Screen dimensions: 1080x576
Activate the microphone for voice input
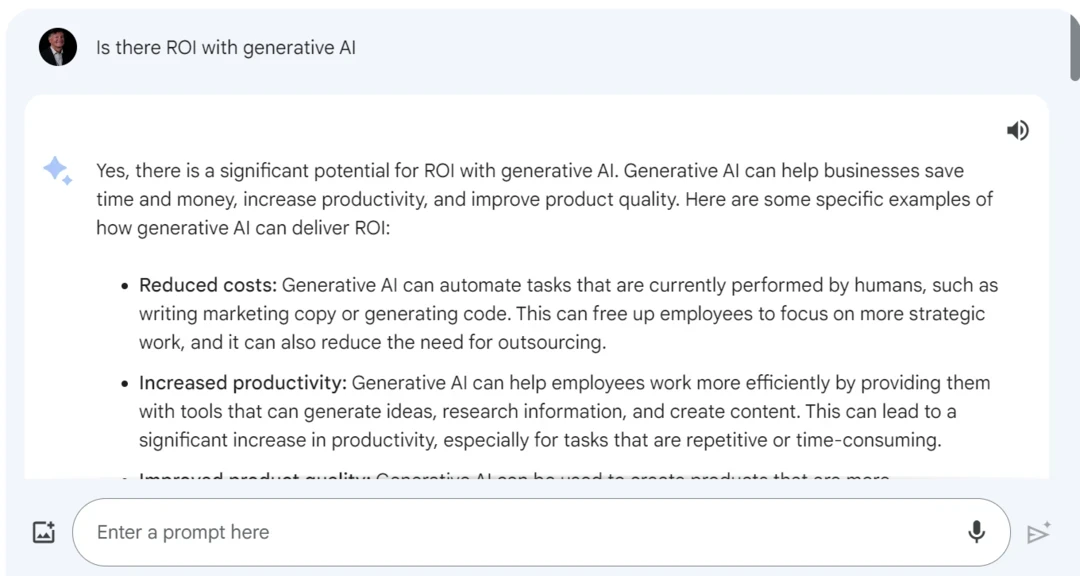[x=976, y=532]
